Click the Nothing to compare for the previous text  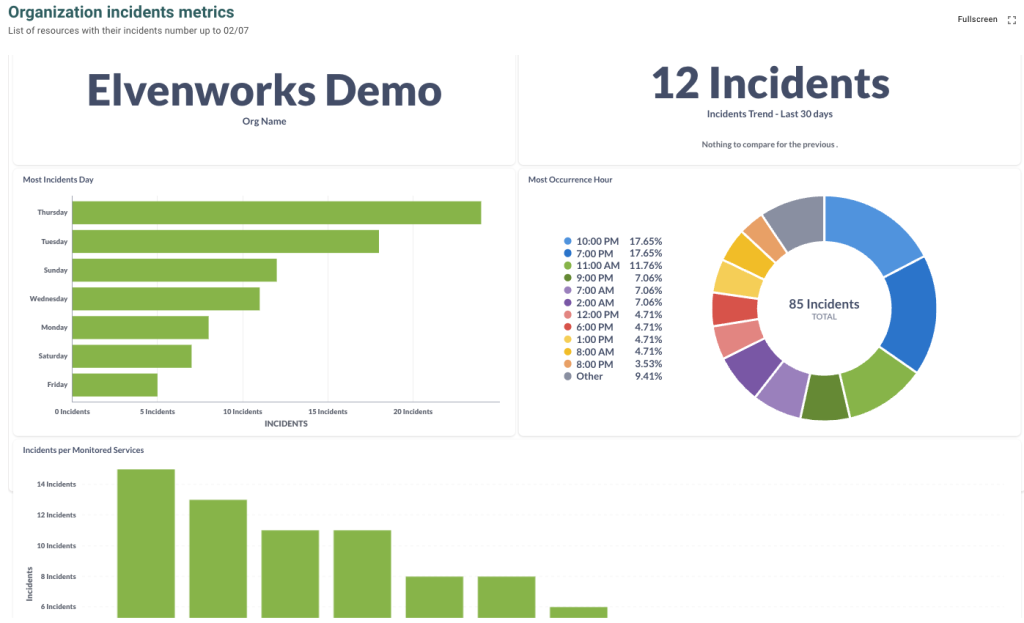point(769,144)
